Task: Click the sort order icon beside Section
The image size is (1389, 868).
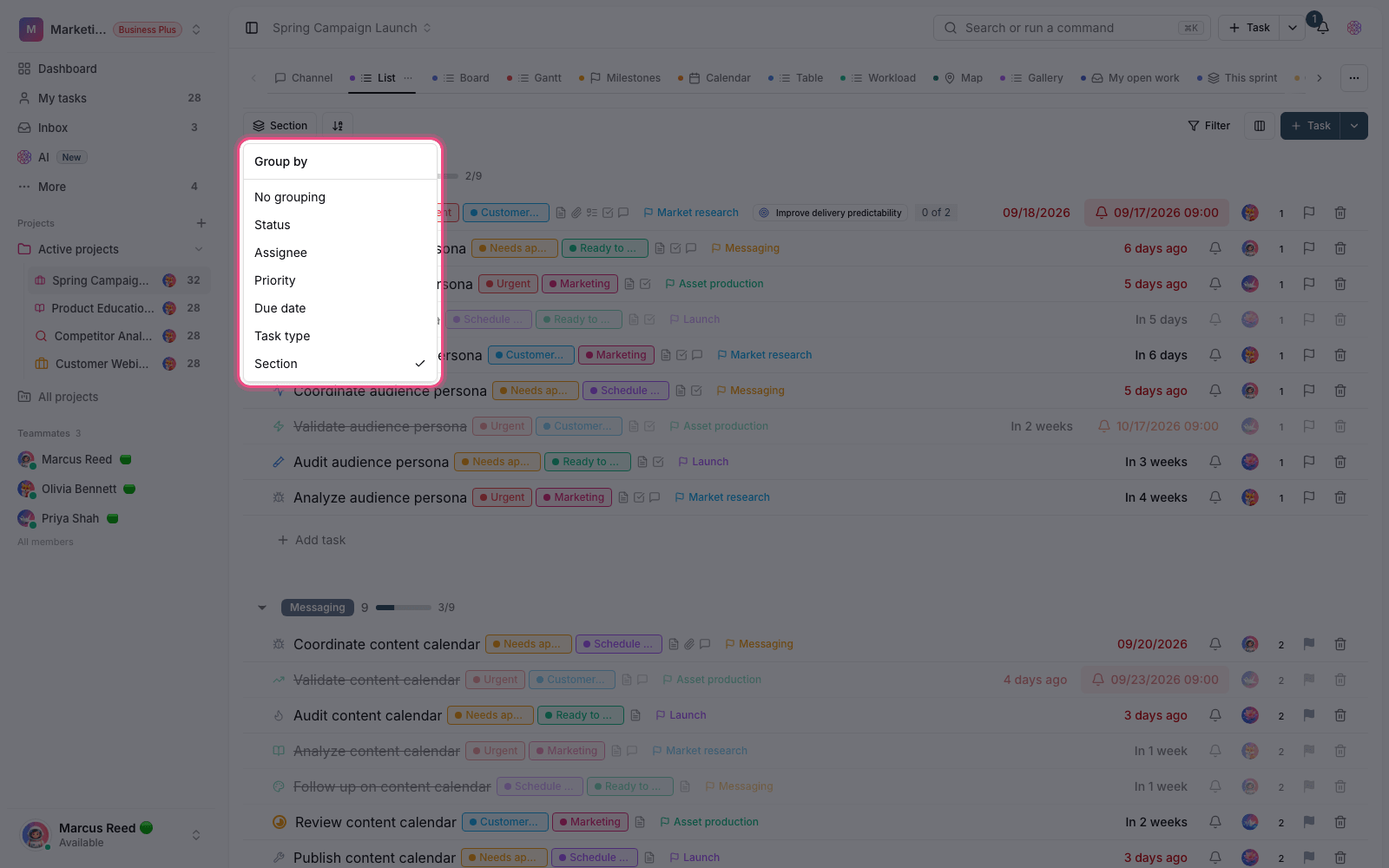Action: (x=338, y=126)
